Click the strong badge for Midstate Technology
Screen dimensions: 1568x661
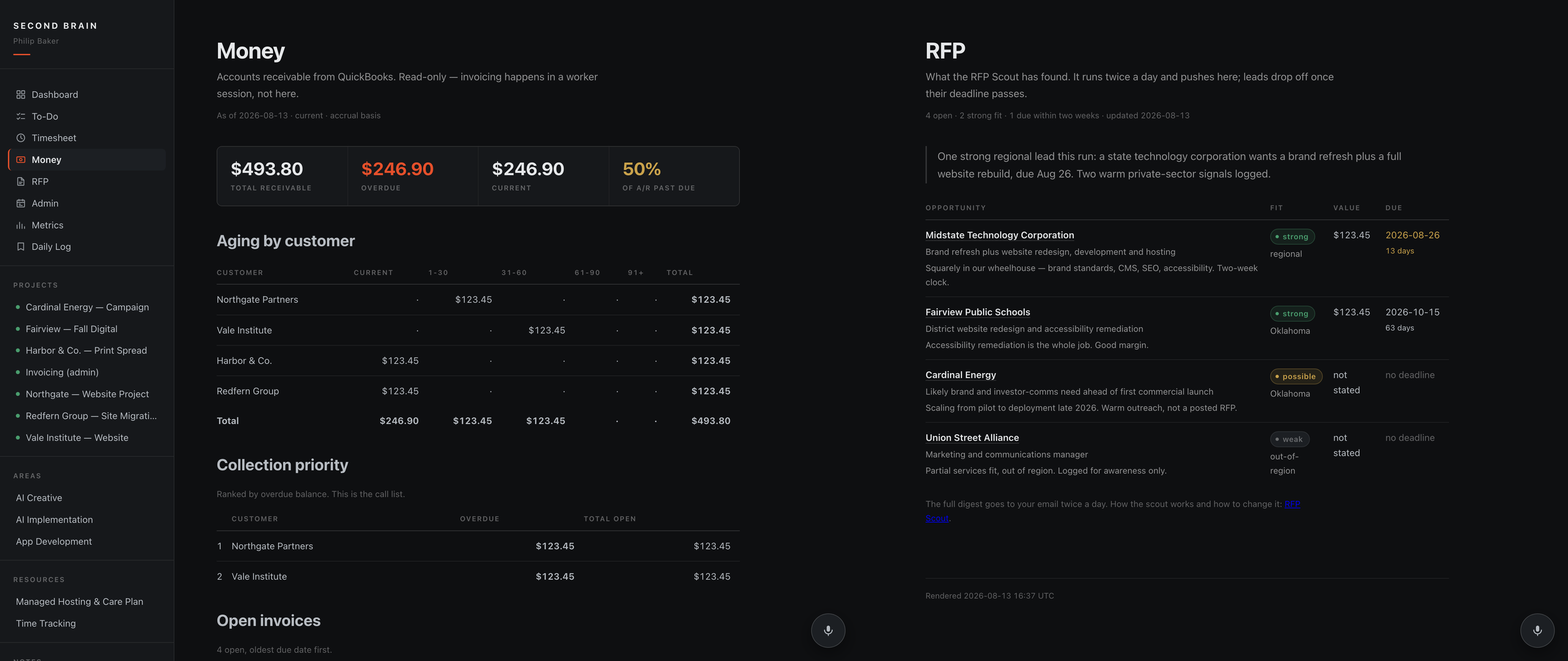[x=1292, y=236]
